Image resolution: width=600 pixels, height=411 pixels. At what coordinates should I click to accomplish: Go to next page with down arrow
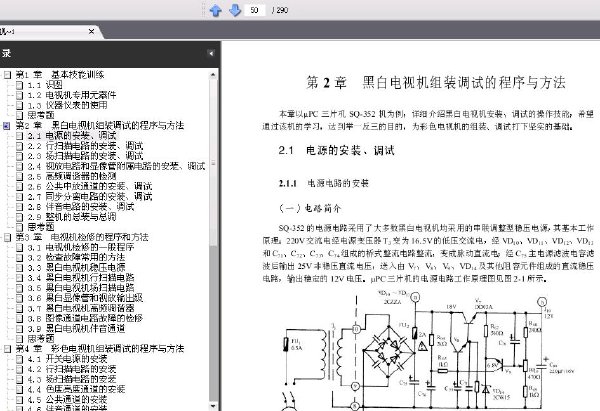tap(235, 10)
